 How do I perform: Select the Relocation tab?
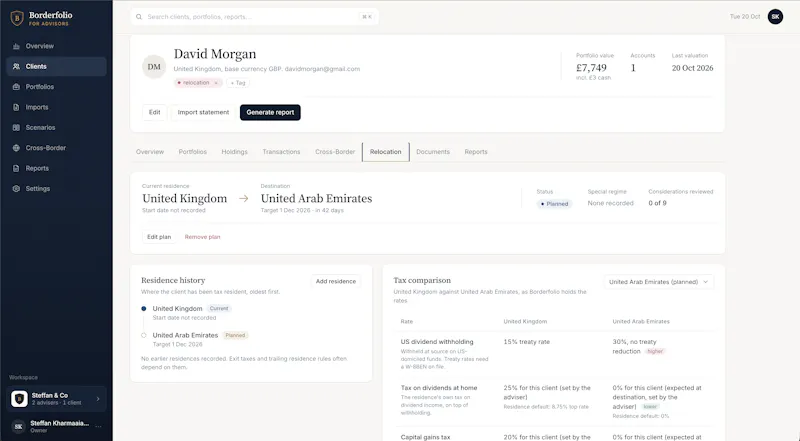point(386,152)
